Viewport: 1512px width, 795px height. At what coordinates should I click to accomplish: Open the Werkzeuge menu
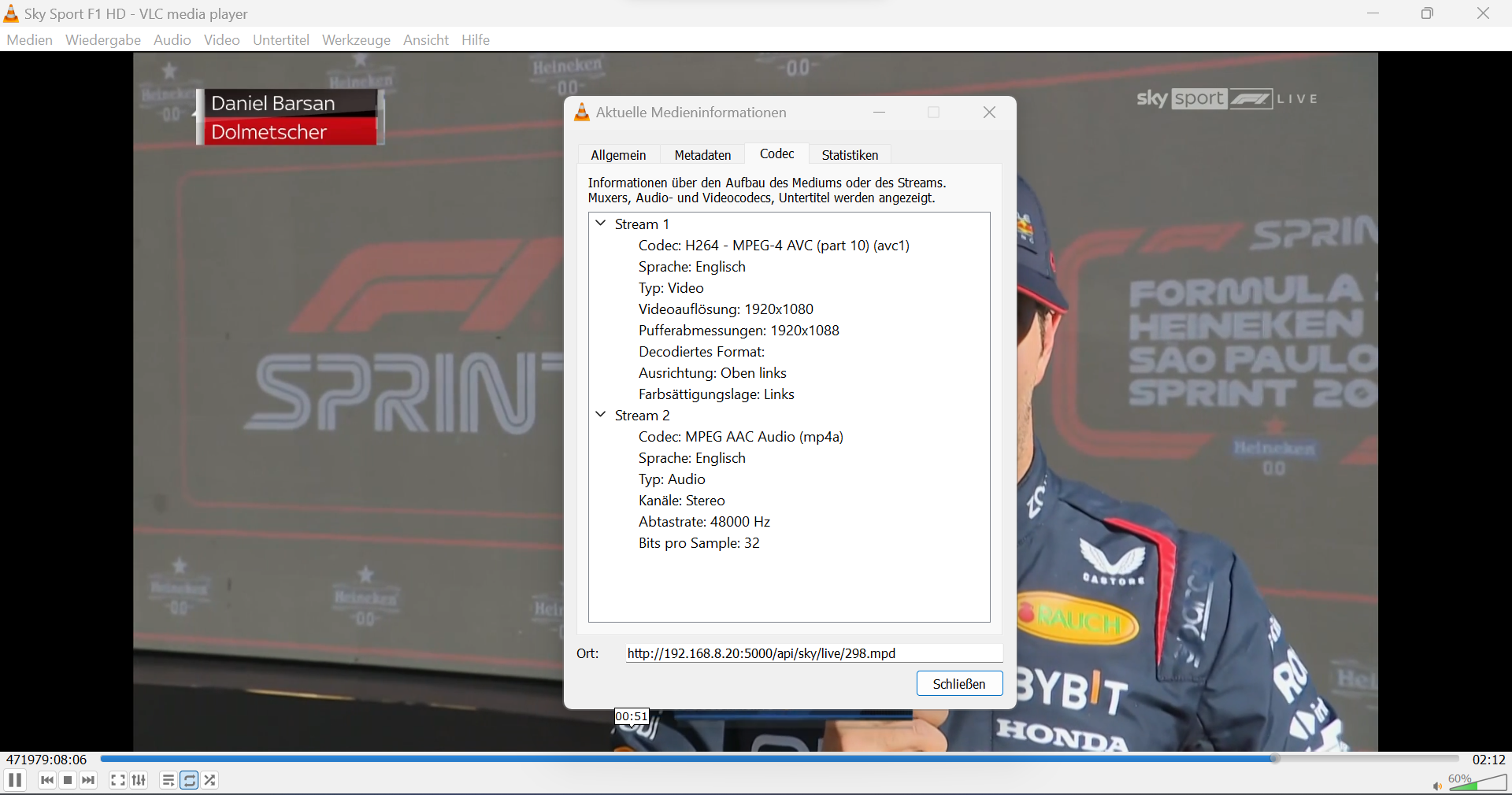point(356,40)
